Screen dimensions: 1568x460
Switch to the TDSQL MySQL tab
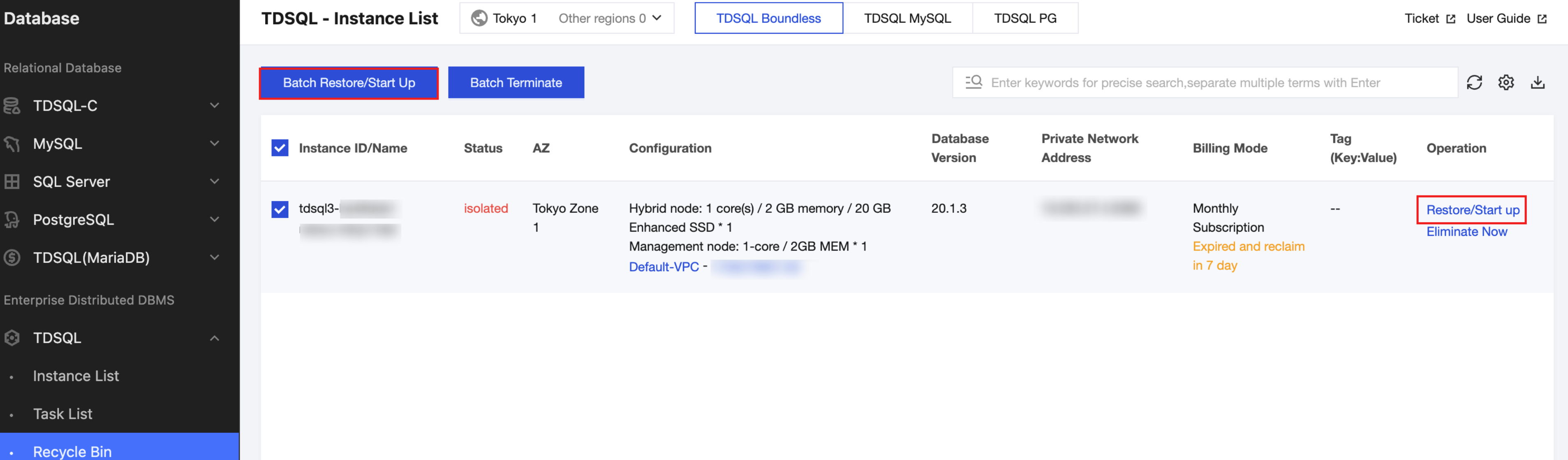[907, 18]
